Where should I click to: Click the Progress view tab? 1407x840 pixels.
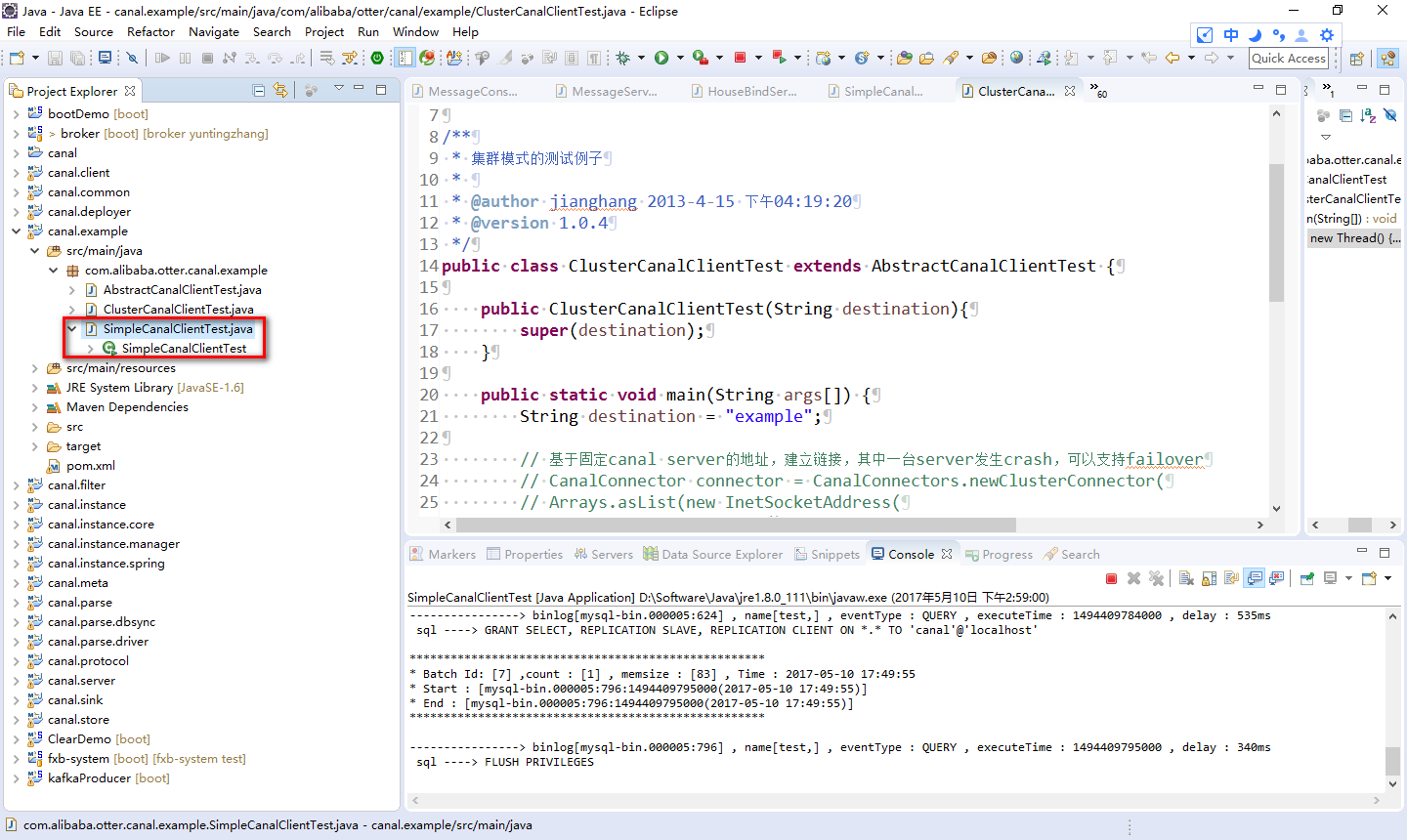(x=999, y=554)
